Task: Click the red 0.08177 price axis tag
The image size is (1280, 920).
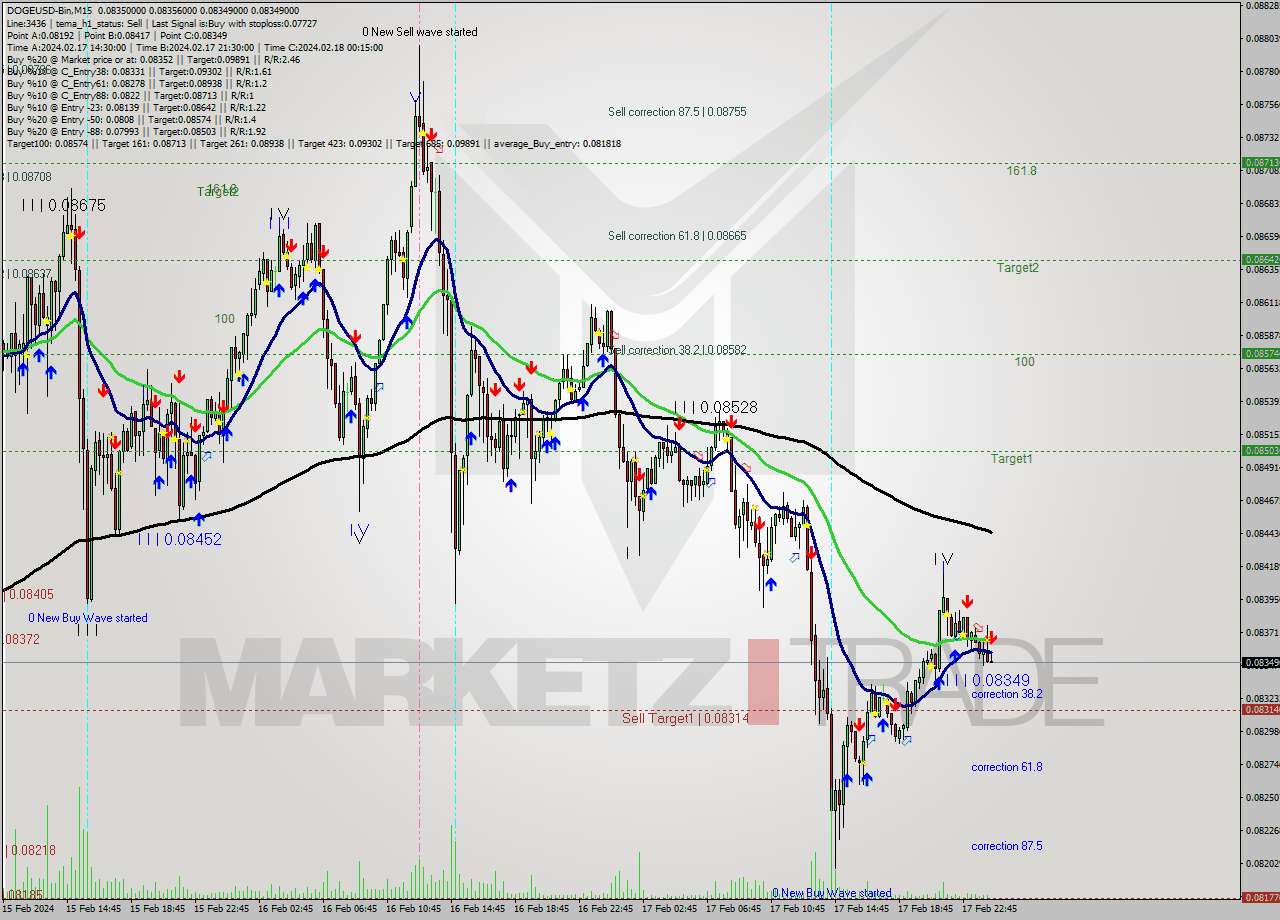Action: click(x=1260, y=897)
